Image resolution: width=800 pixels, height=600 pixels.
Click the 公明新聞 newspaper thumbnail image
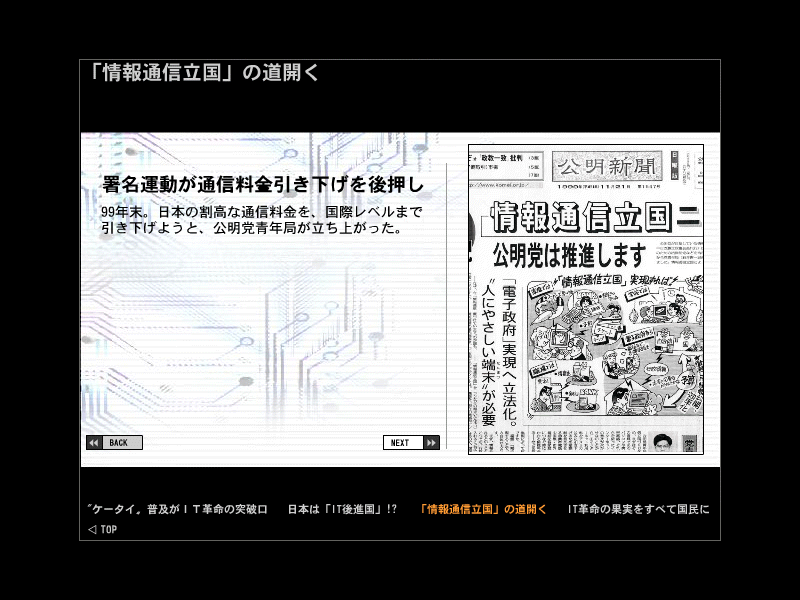(x=586, y=299)
